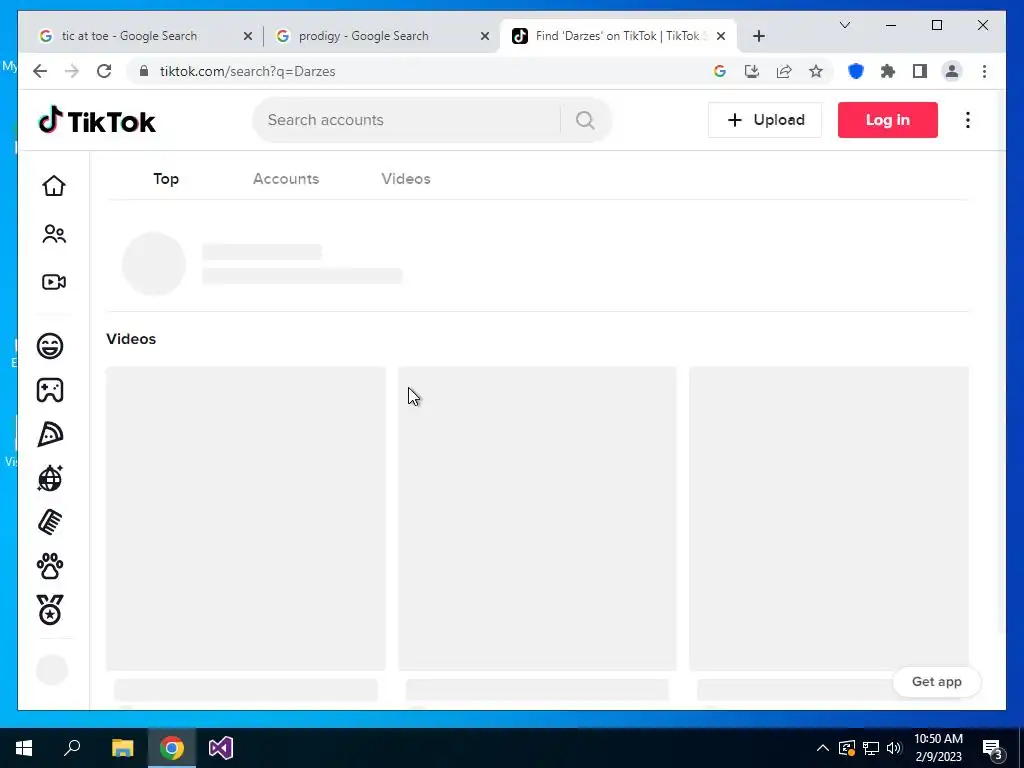Click the taskbar clock showing 10:50 AM
This screenshot has width=1024, height=768.
(x=938, y=748)
